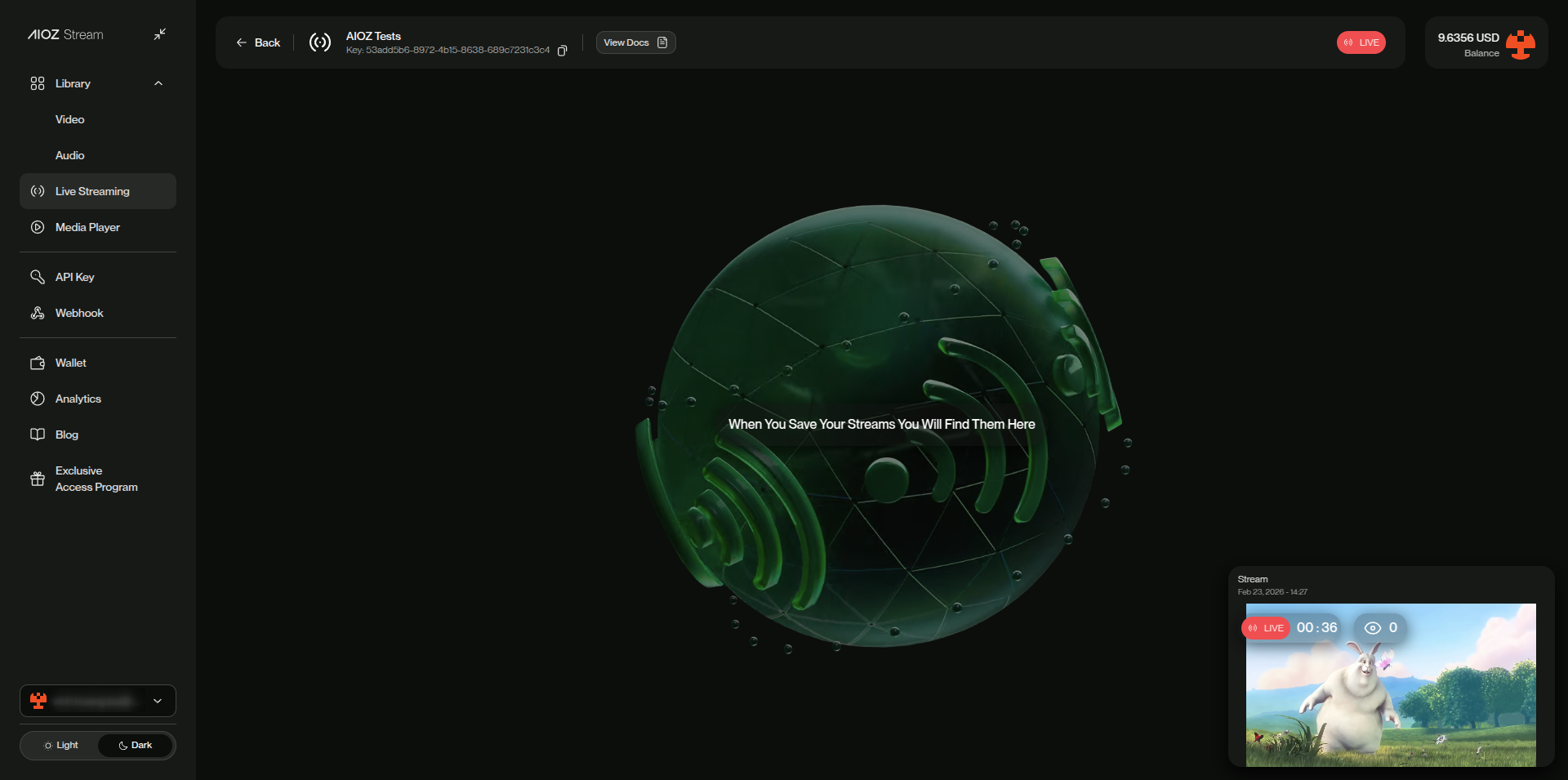Open the Analytics section
The image size is (1568, 780).
point(77,399)
